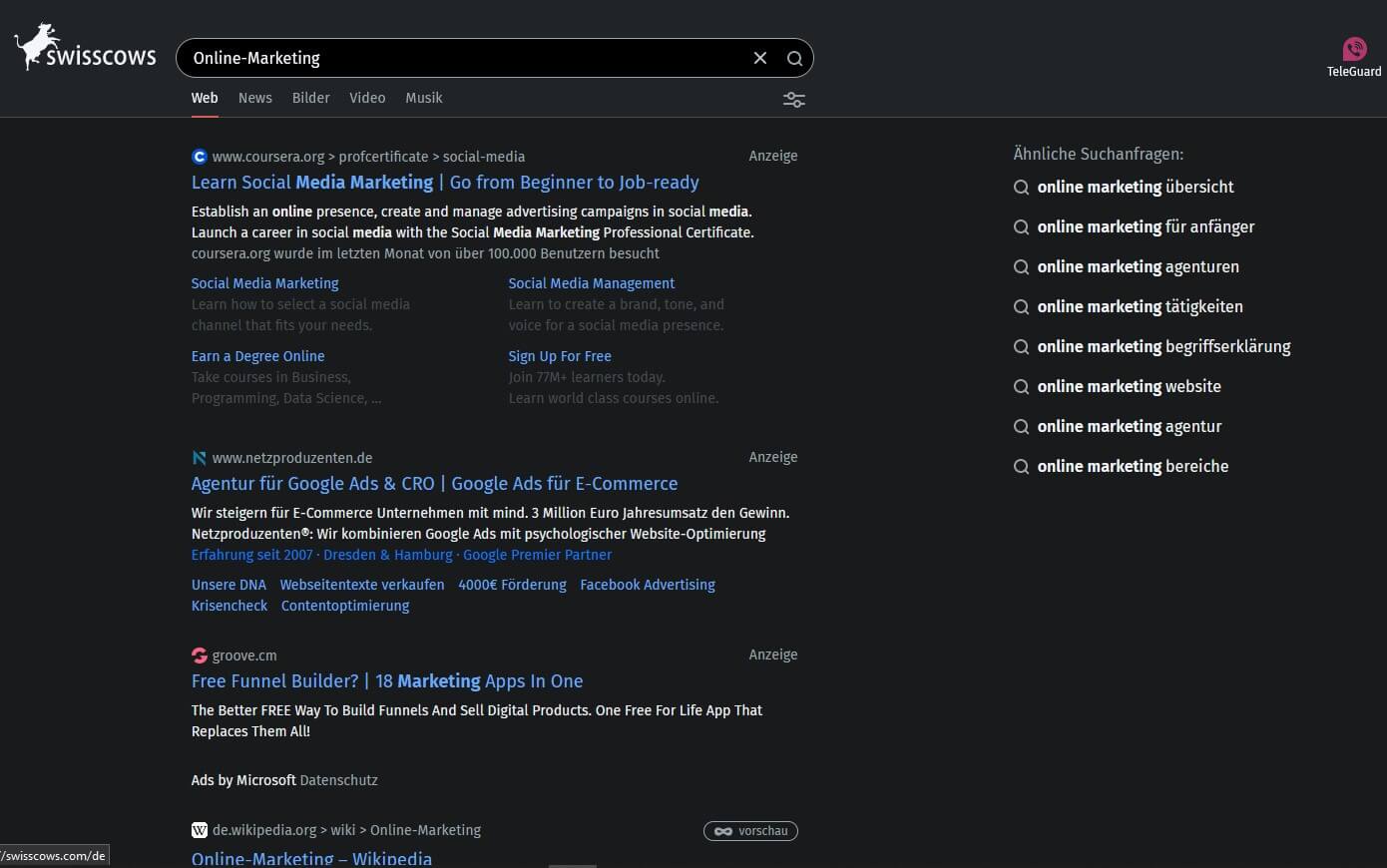Screen dimensions: 1387x868
Task: Open the 'Sign Up For Free' sitelink
Action: click(560, 356)
